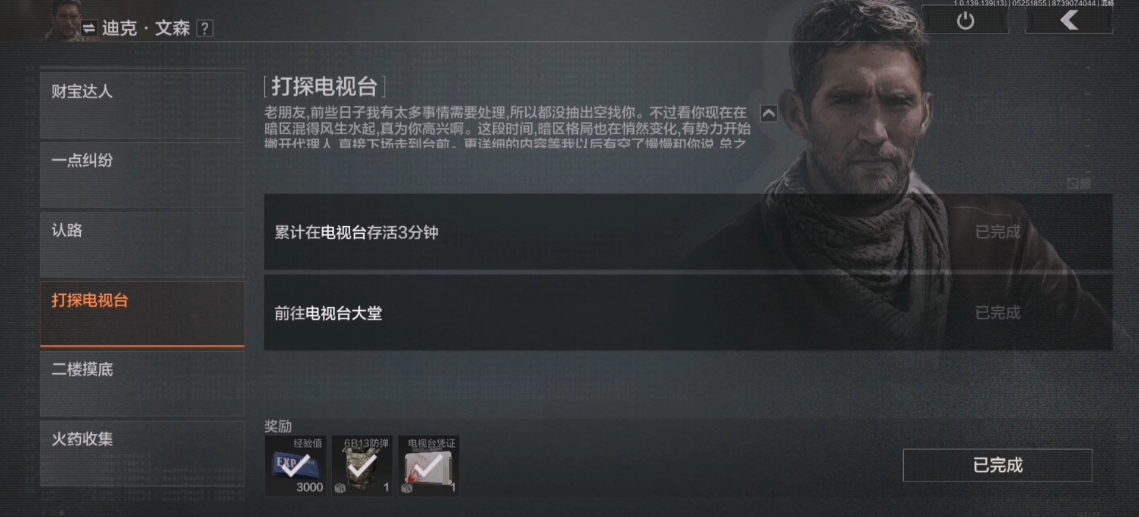1139x517 pixels.
Task: Collapse the mission description with chevron
Action: [769, 113]
